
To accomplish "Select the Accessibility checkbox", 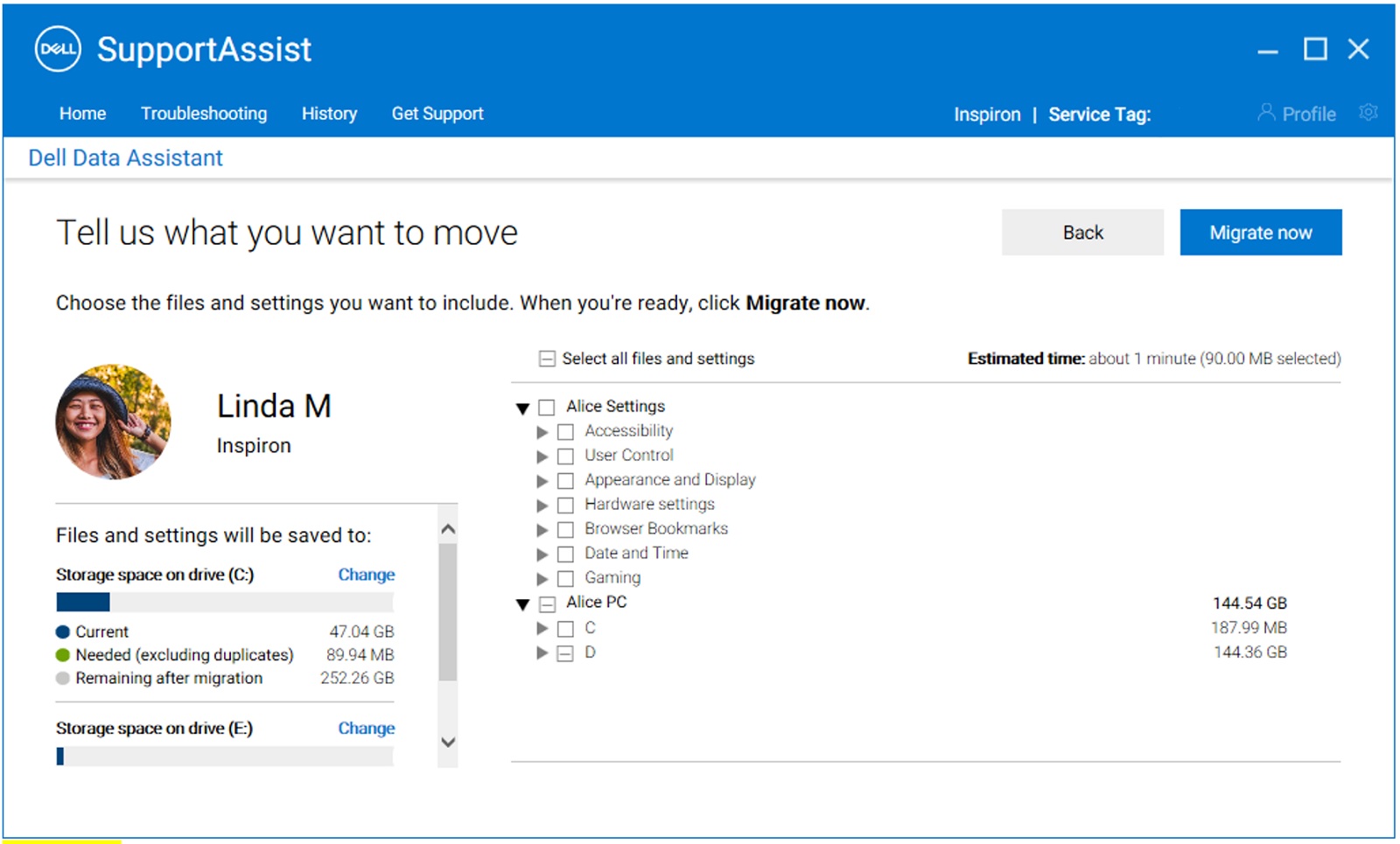I will tap(565, 431).
